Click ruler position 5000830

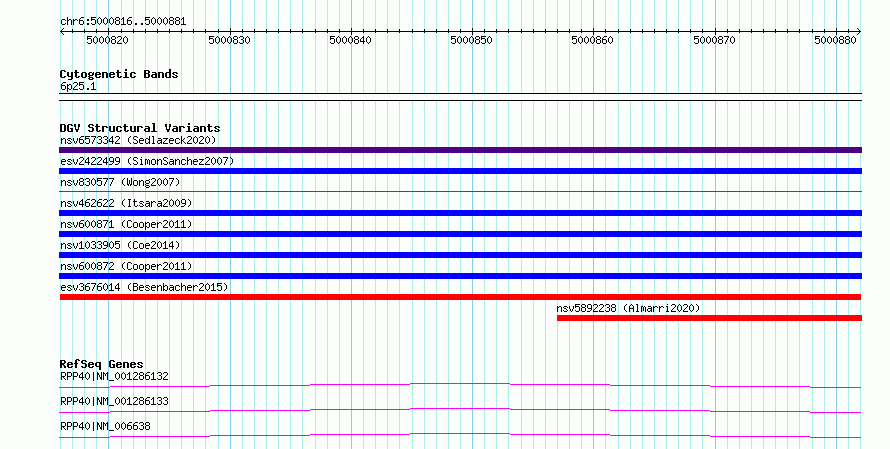click(229, 40)
